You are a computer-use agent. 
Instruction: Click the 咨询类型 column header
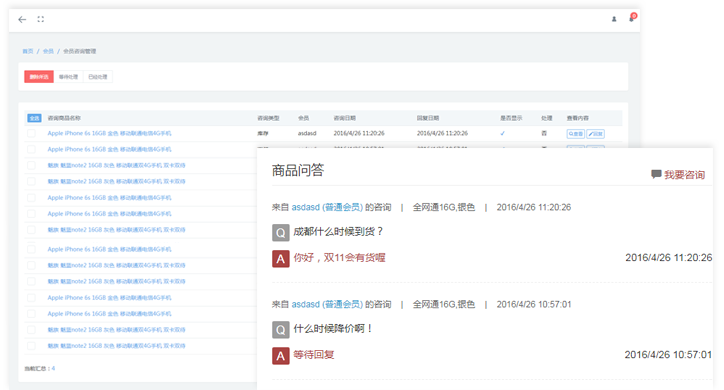click(x=268, y=118)
